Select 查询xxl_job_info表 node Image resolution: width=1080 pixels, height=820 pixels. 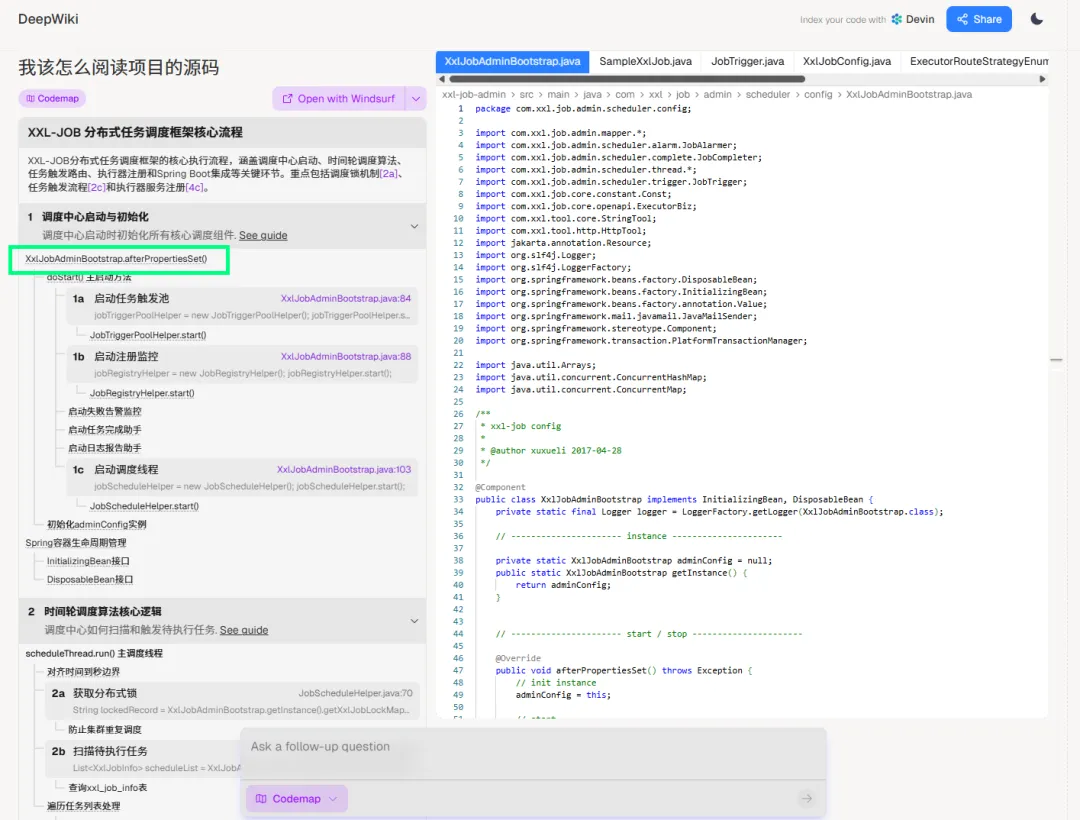107,787
